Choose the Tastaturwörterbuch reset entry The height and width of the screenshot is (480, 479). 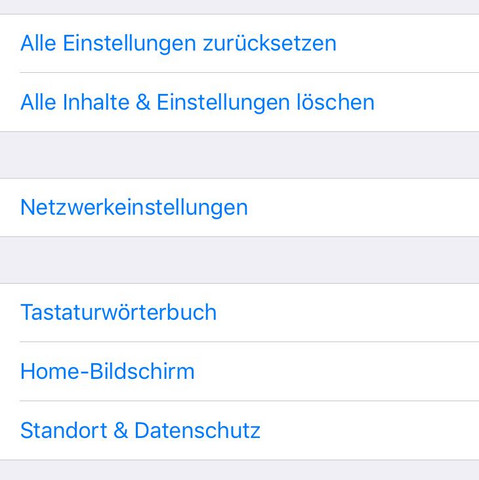239,313
